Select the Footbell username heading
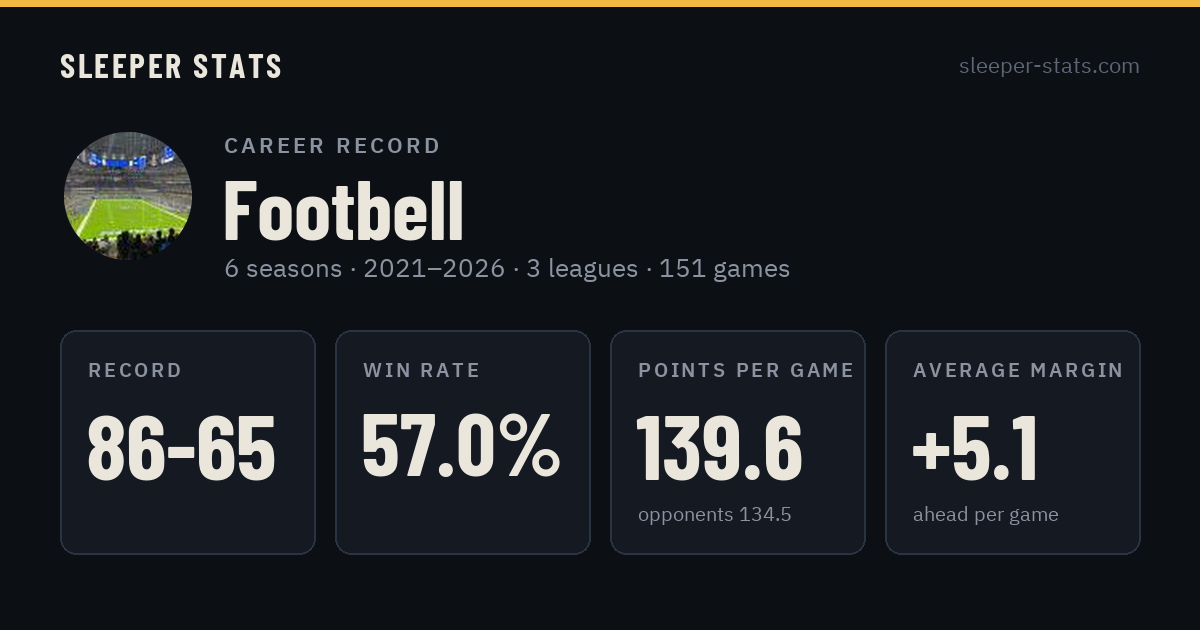The width and height of the screenshot is (1200, 630). tap(344, 211)
